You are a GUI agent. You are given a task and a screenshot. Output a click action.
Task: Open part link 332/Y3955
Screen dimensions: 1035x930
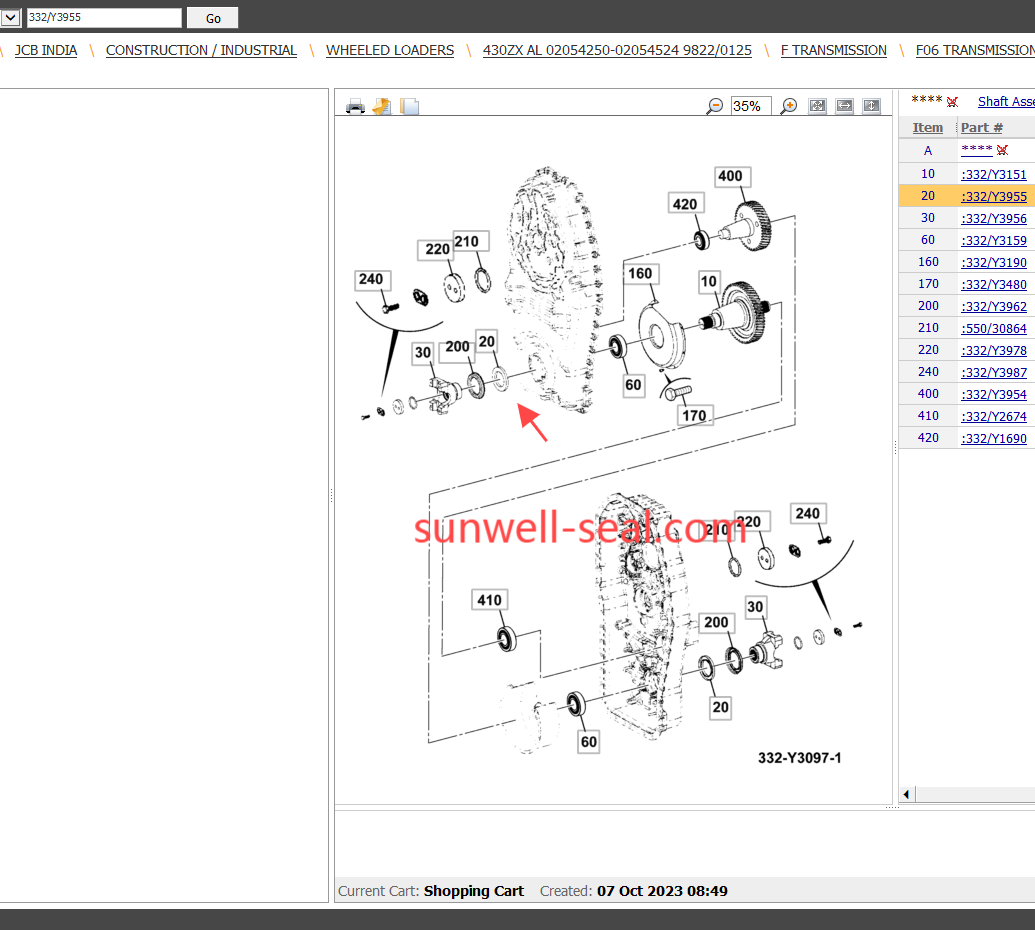(x=995, y=197)
